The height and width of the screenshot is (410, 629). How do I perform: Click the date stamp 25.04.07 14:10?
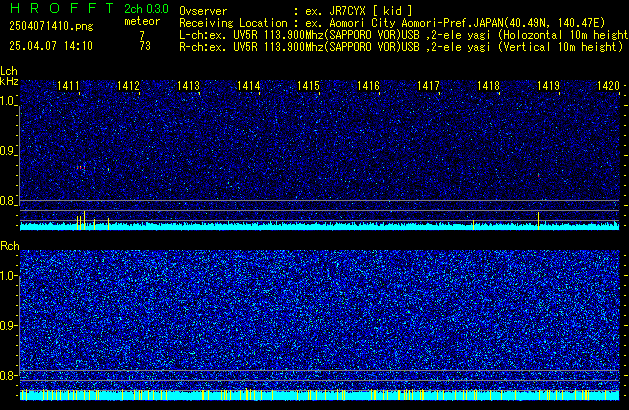51,46
